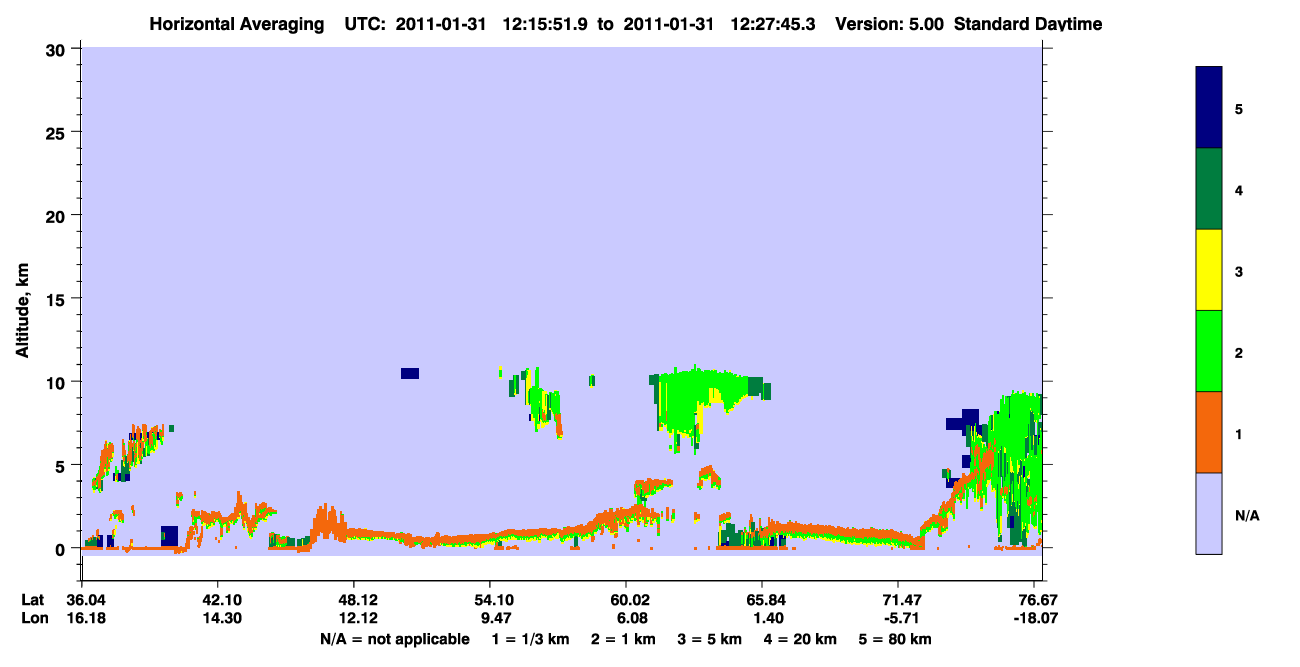Click the '5 = 80 km' legend note

point(895,639)
